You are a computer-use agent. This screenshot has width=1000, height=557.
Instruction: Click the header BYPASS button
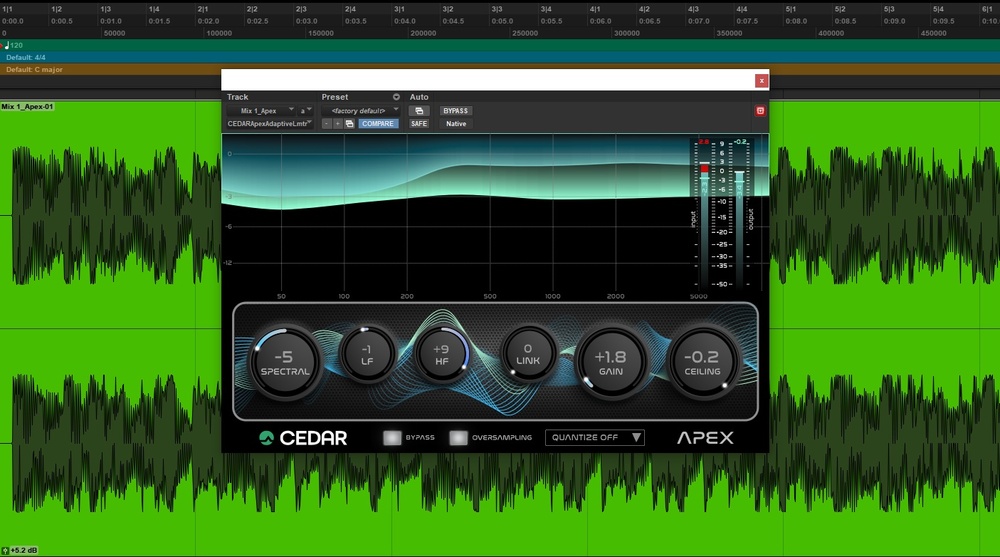pos(455,111)
